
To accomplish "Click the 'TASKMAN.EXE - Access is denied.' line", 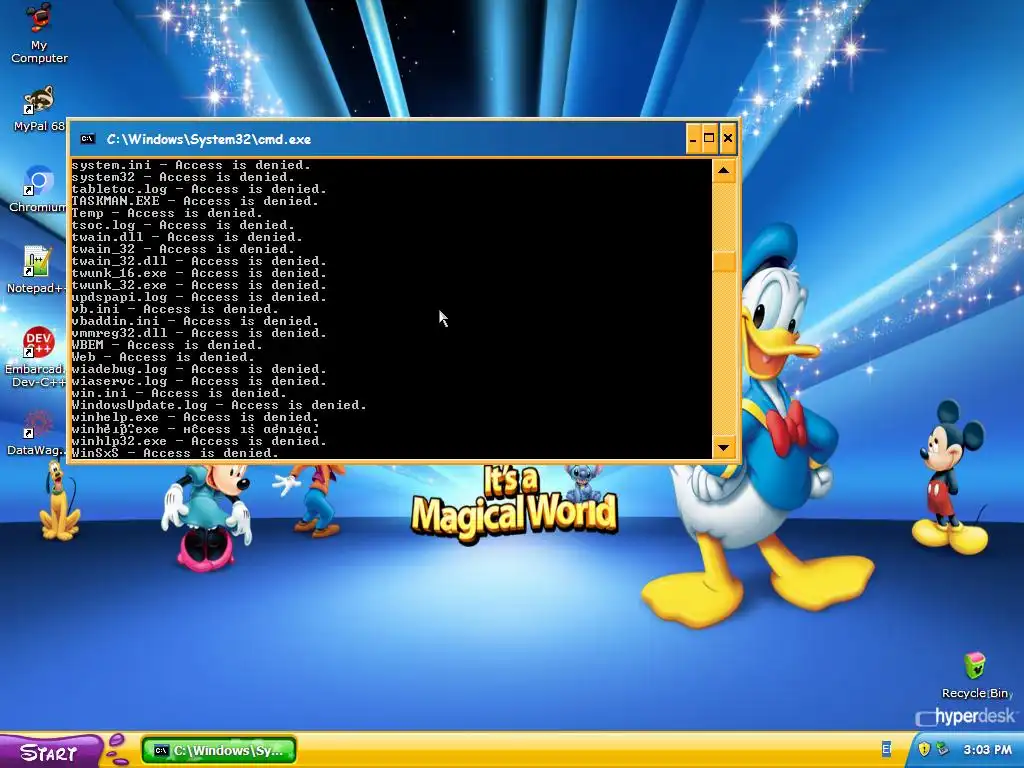I will 195,201.
